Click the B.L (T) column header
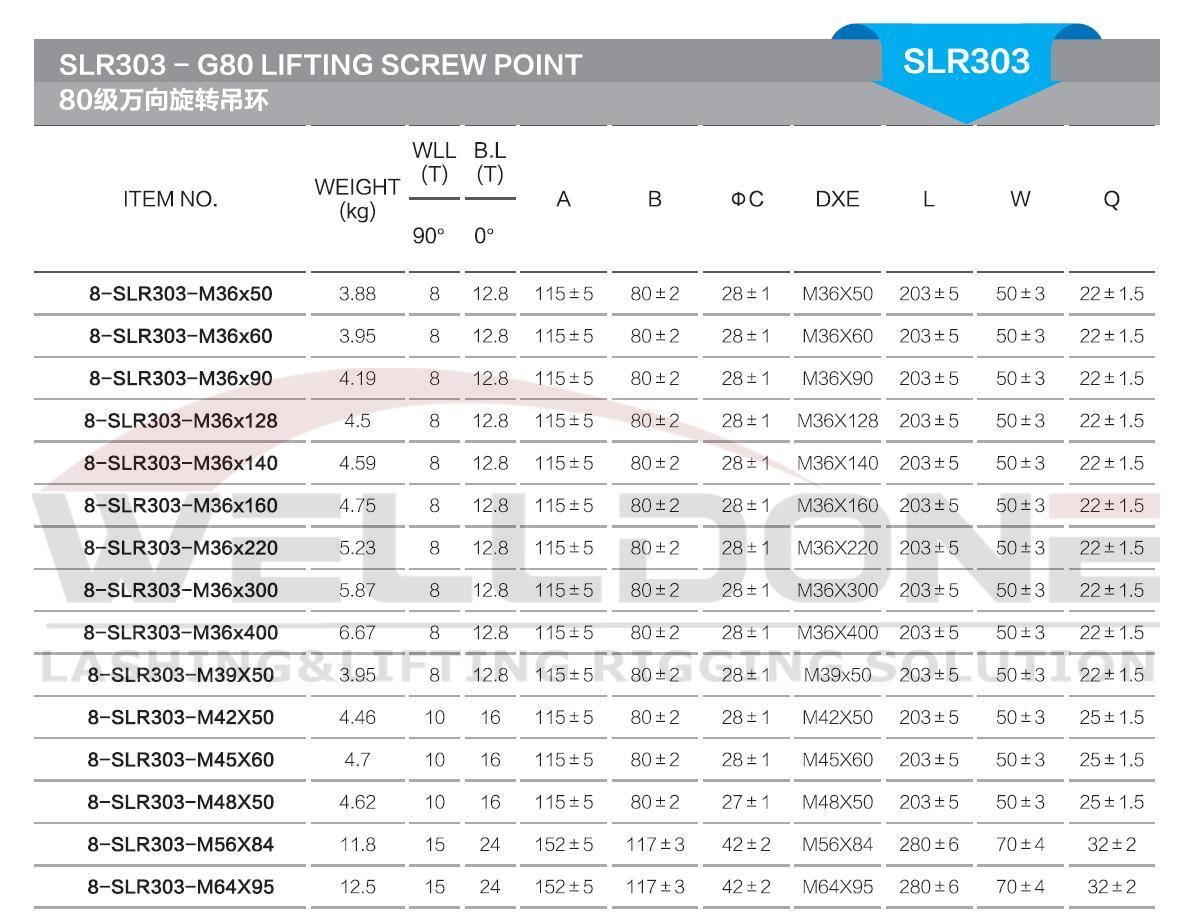This screenshot has height=920, width=1193. [x=490, y=163]
